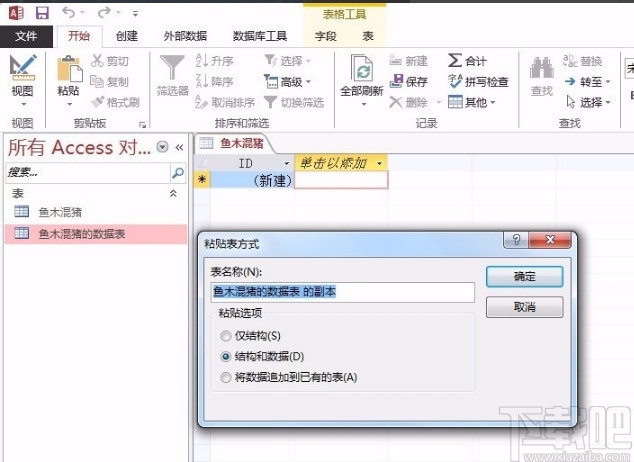Collapse the 表 (Tables) group

(x=173, y=193)
